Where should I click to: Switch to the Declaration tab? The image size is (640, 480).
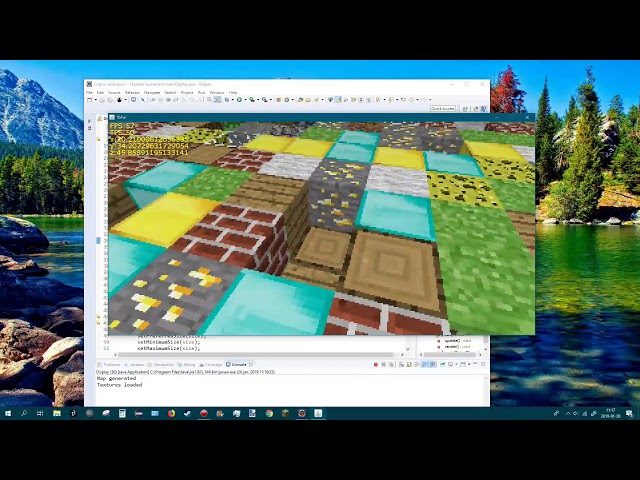pyautogui.click(x=161, y=364)
